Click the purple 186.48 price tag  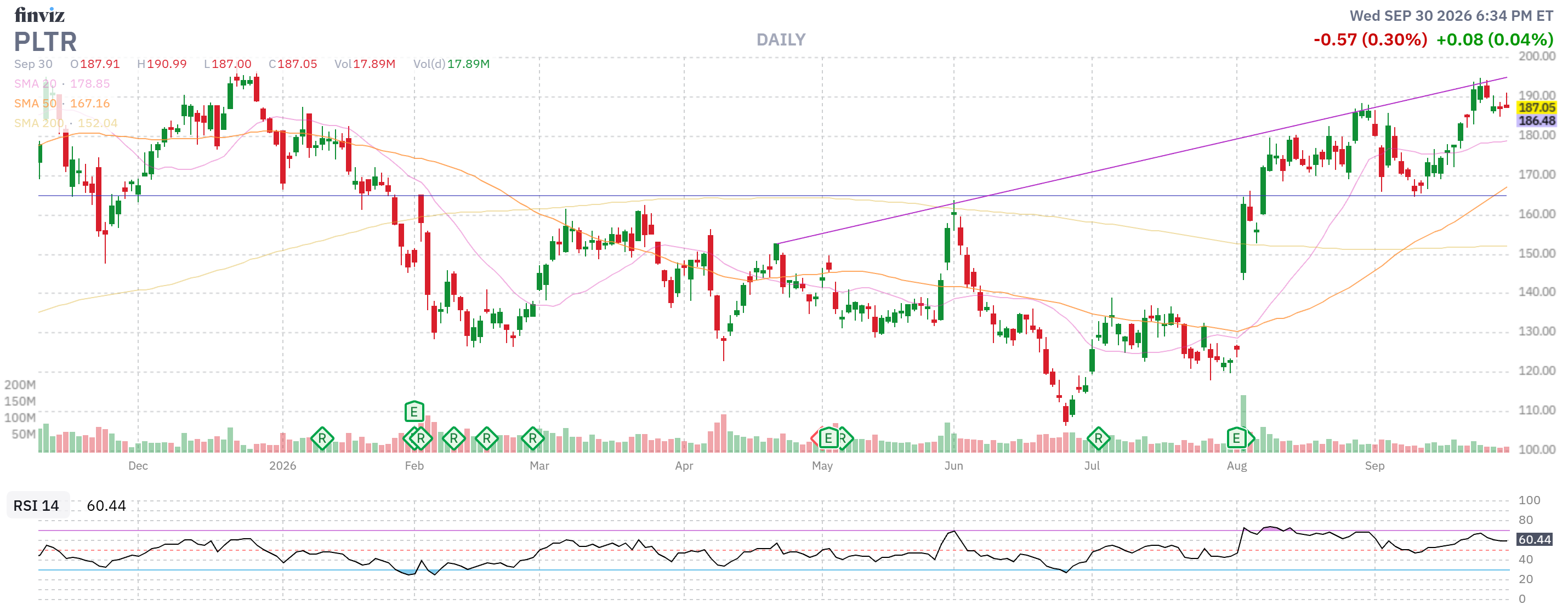tap(1536, 121)
